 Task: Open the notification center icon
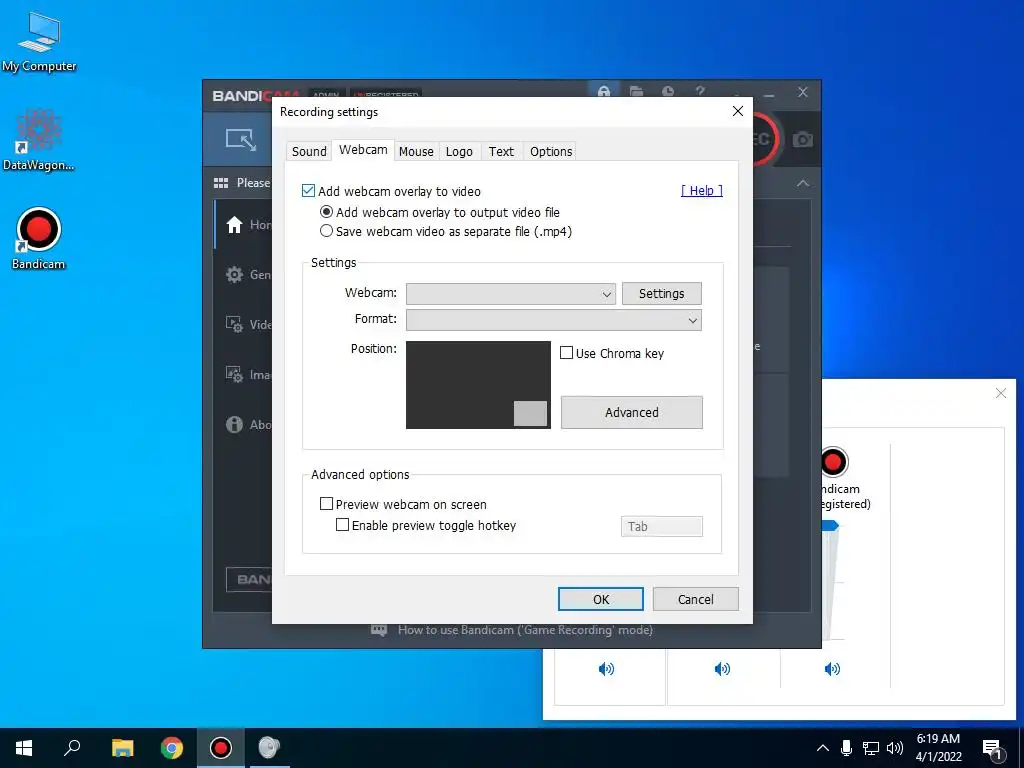992,749
